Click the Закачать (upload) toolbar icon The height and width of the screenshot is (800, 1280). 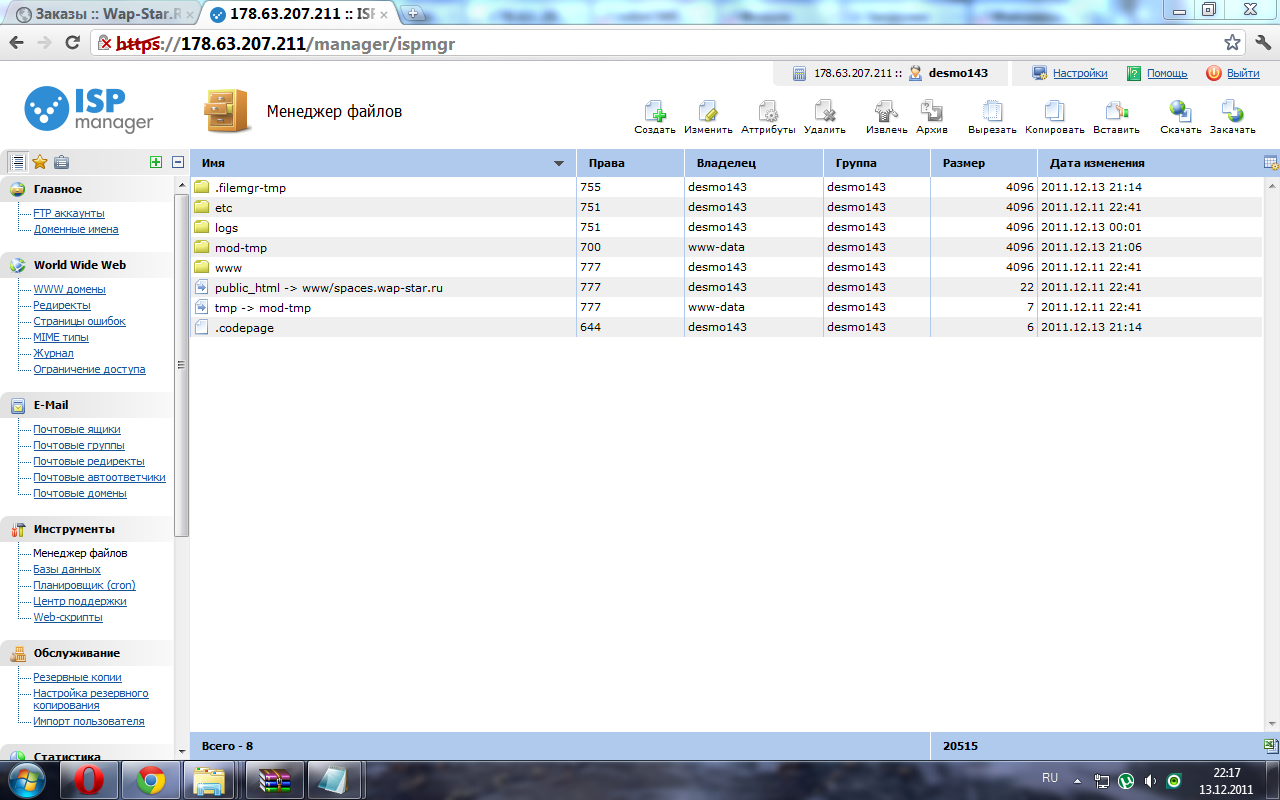(x=1232, y=112)
